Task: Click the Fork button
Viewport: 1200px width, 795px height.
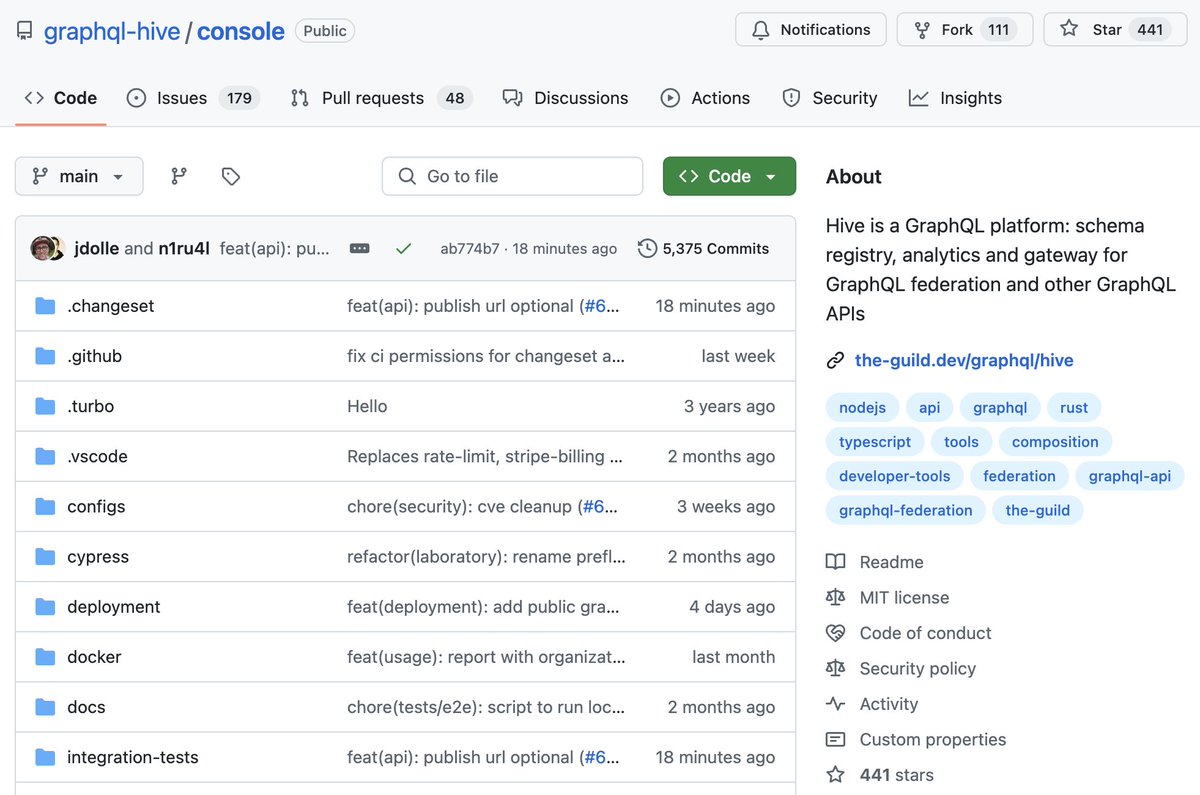Action: point(964,30)
